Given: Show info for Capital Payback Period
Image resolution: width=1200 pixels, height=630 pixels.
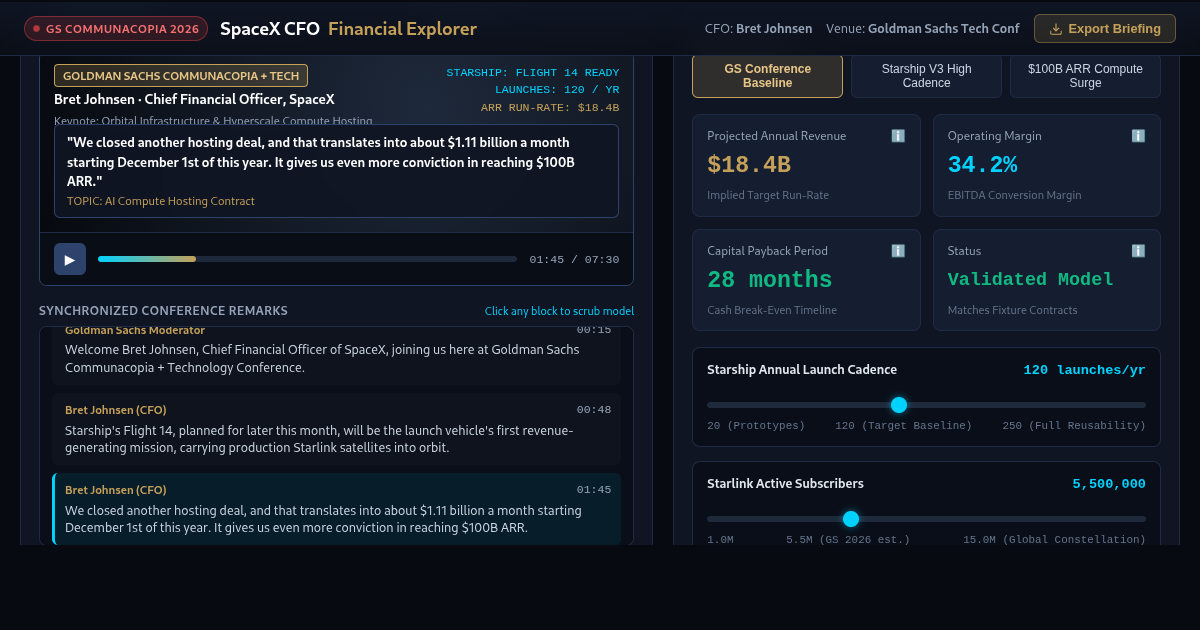Looking at the screenshot, I should 898,251.
